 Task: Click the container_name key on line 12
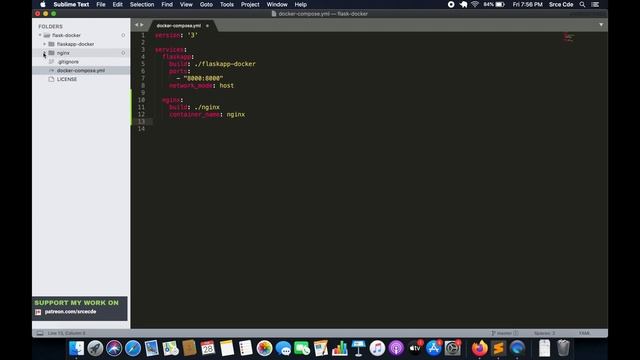(x=195, y=115)
